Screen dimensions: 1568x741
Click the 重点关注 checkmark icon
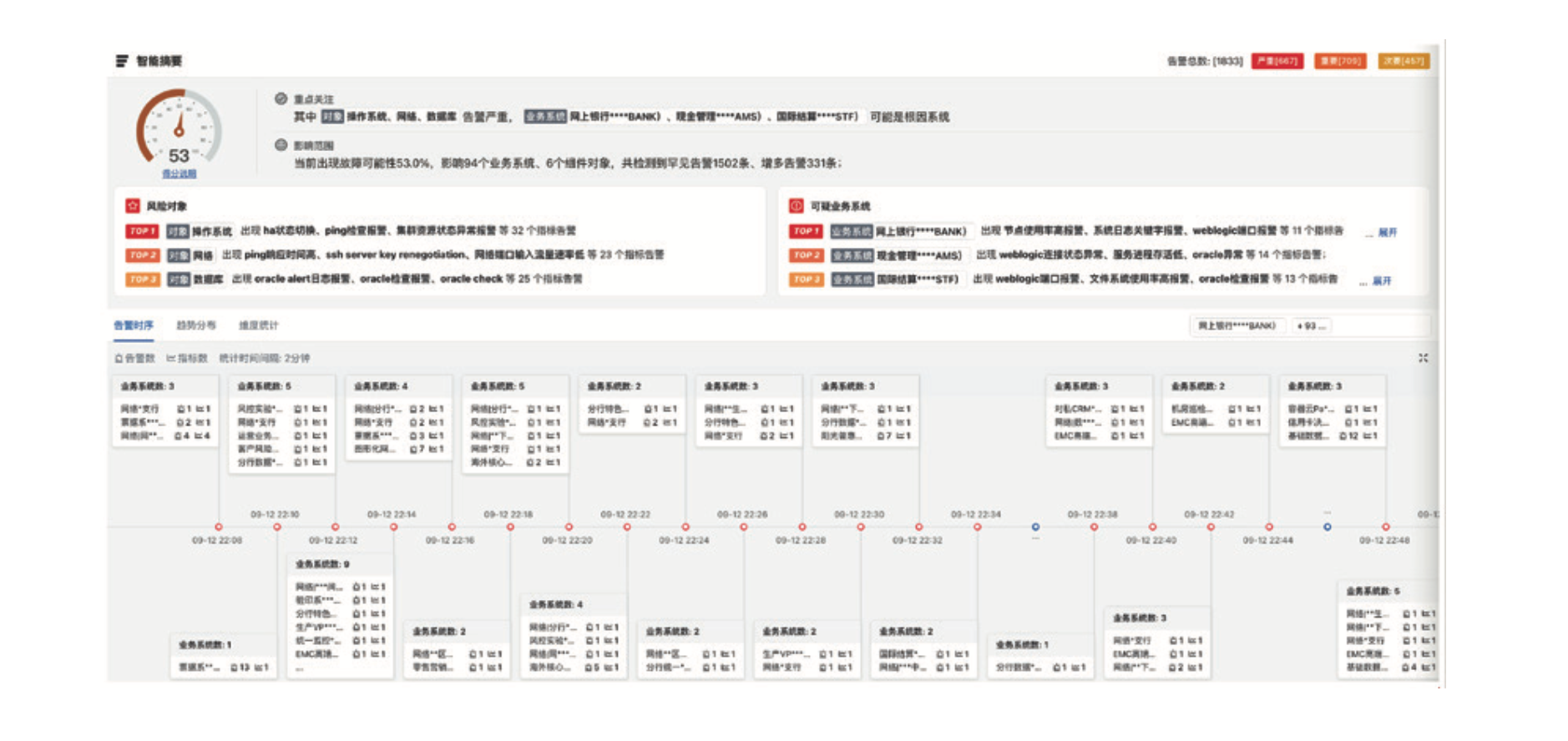281,98
